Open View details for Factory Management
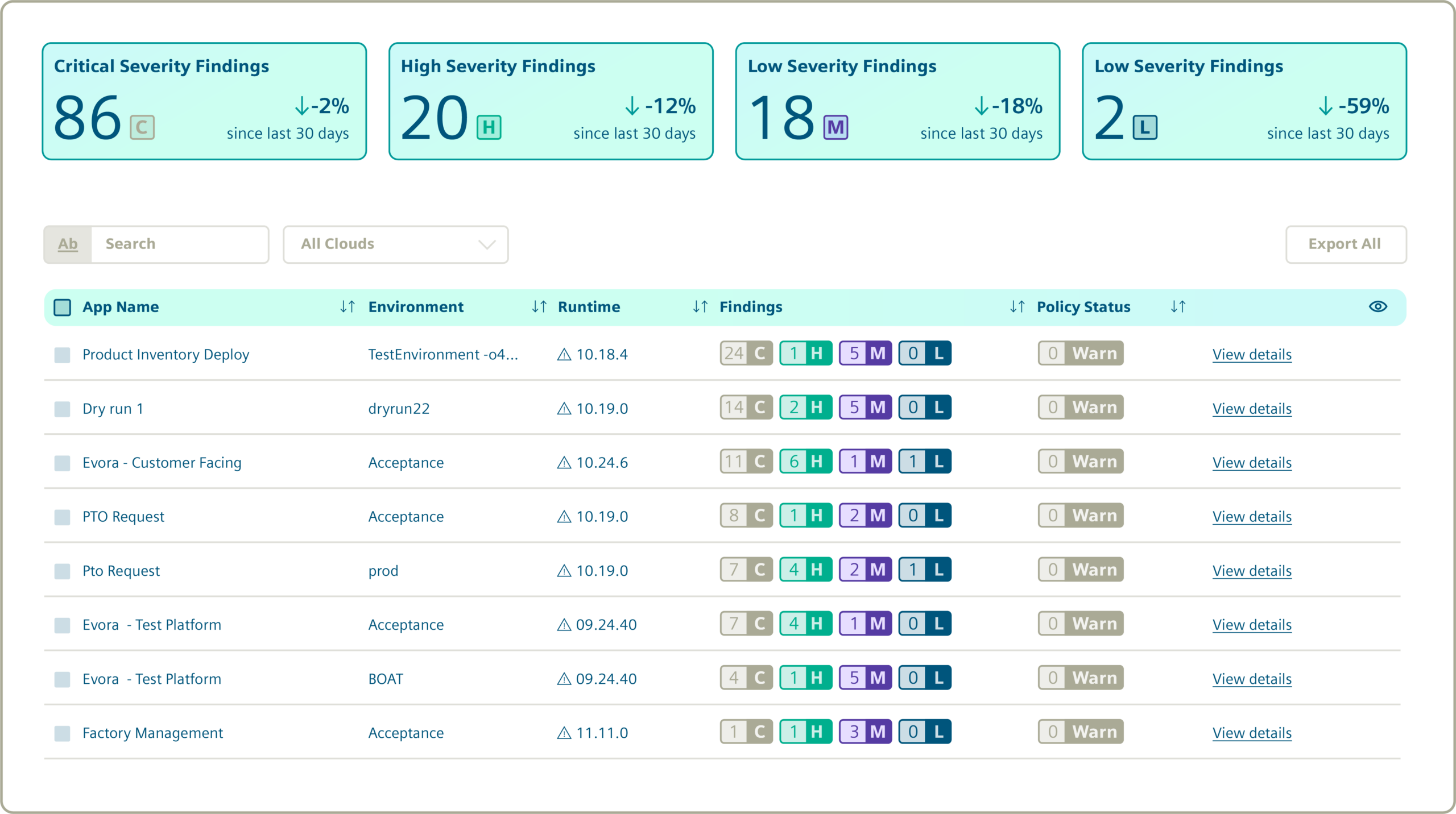Screen dimensions: 1456x814 click(x=1252, y=733)
